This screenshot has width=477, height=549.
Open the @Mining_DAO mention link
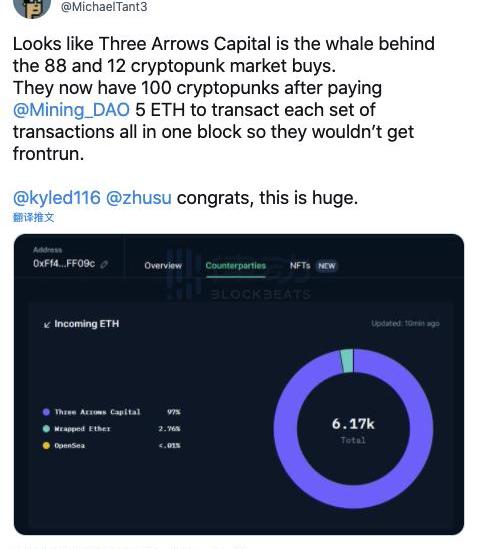click(71, 110)
